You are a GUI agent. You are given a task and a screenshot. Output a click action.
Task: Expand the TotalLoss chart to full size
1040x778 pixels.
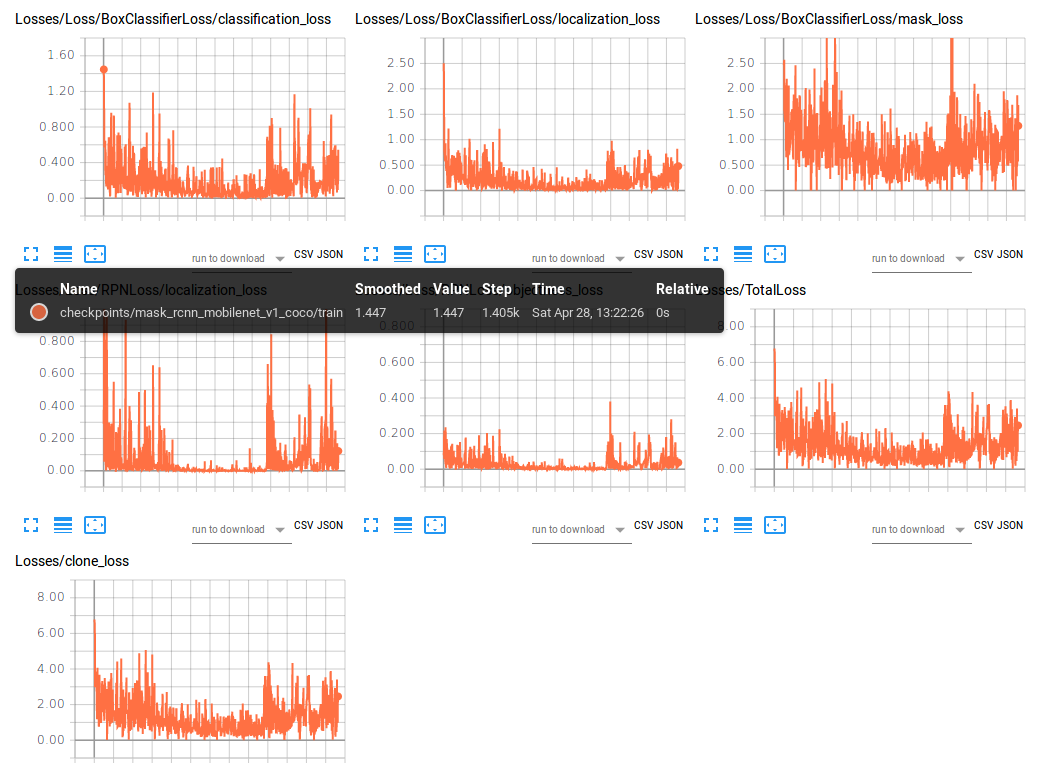(711, 525)
